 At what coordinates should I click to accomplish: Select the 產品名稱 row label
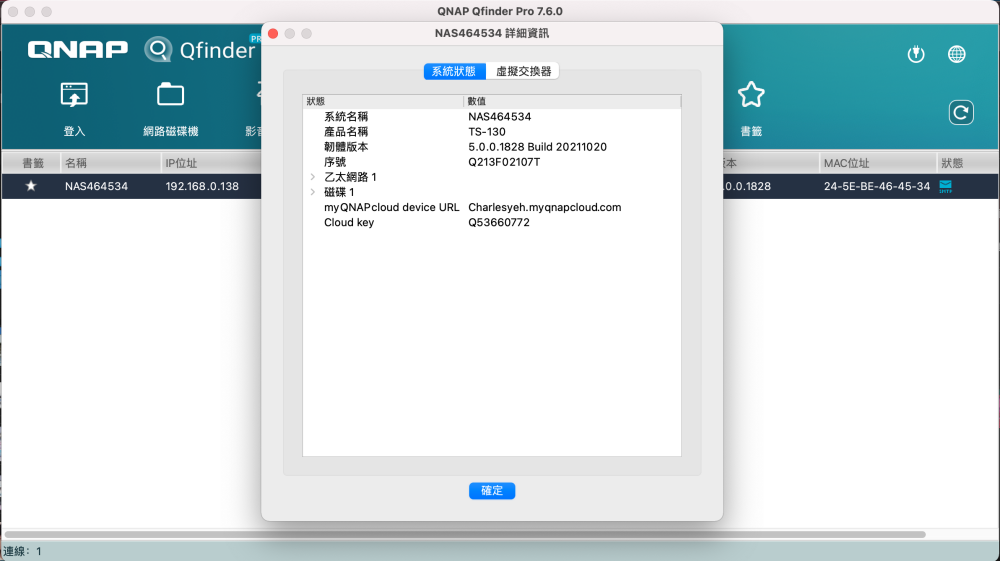tap(346, 132)
